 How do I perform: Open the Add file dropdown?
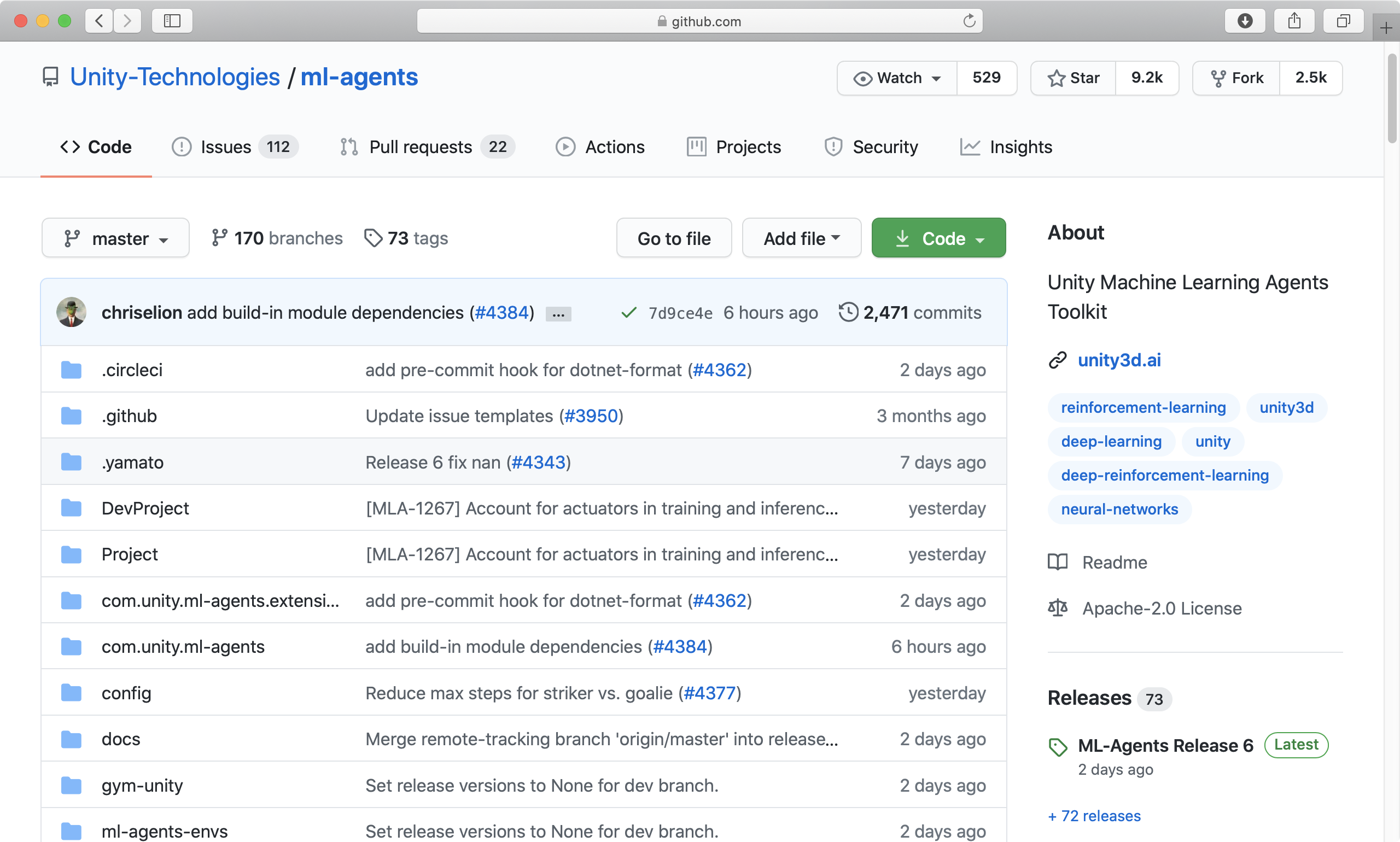pos(801,238)
